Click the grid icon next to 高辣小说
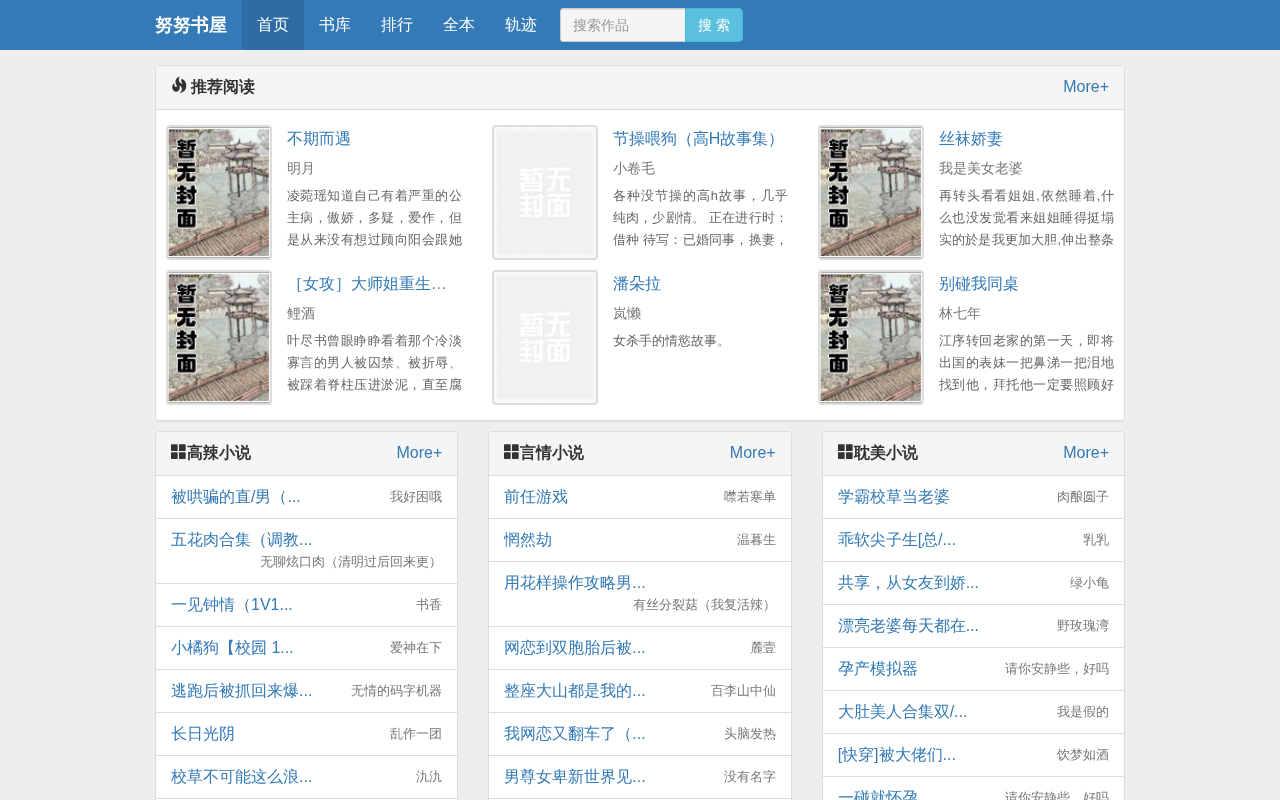This screenshot has width=1280, height=800. [179, 452]
